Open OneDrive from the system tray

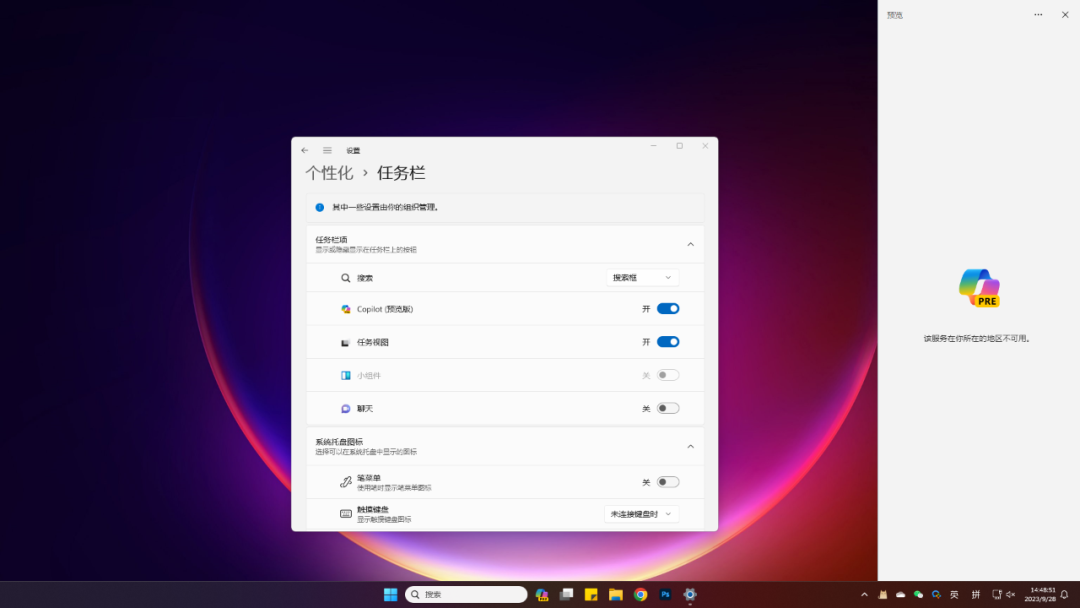click(900, 593)
